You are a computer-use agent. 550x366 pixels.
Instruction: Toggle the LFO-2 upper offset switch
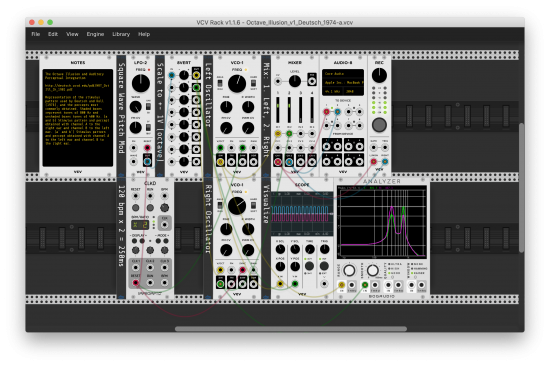[x=148, y=106]
